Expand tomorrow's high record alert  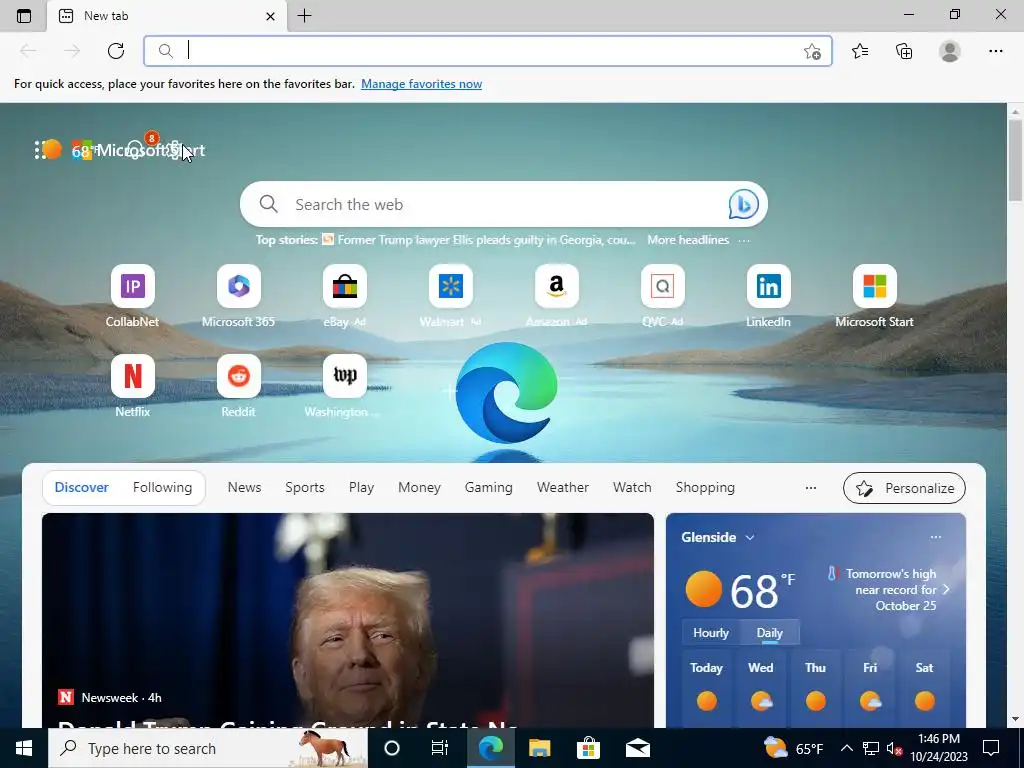[946, 589]
